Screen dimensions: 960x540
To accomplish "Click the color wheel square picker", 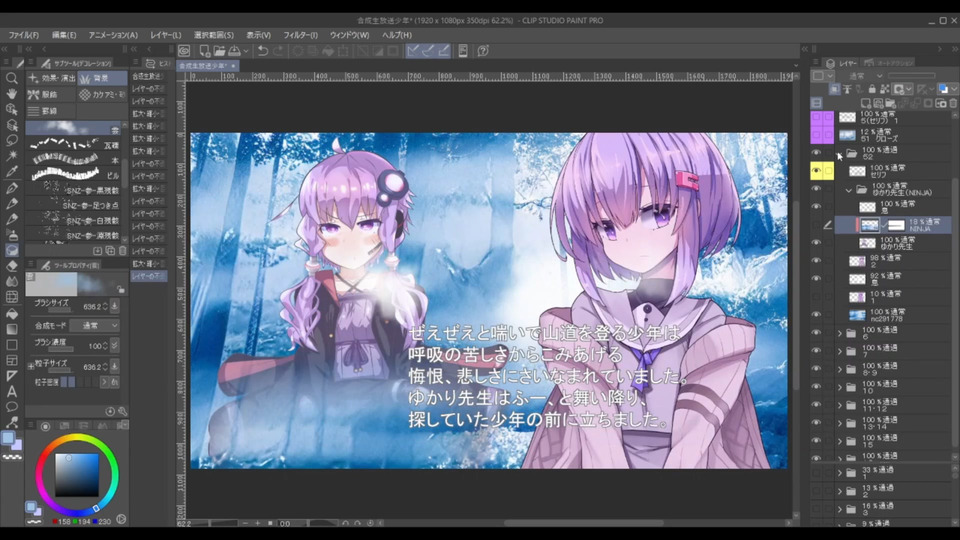I will click(x=77, y=474).
